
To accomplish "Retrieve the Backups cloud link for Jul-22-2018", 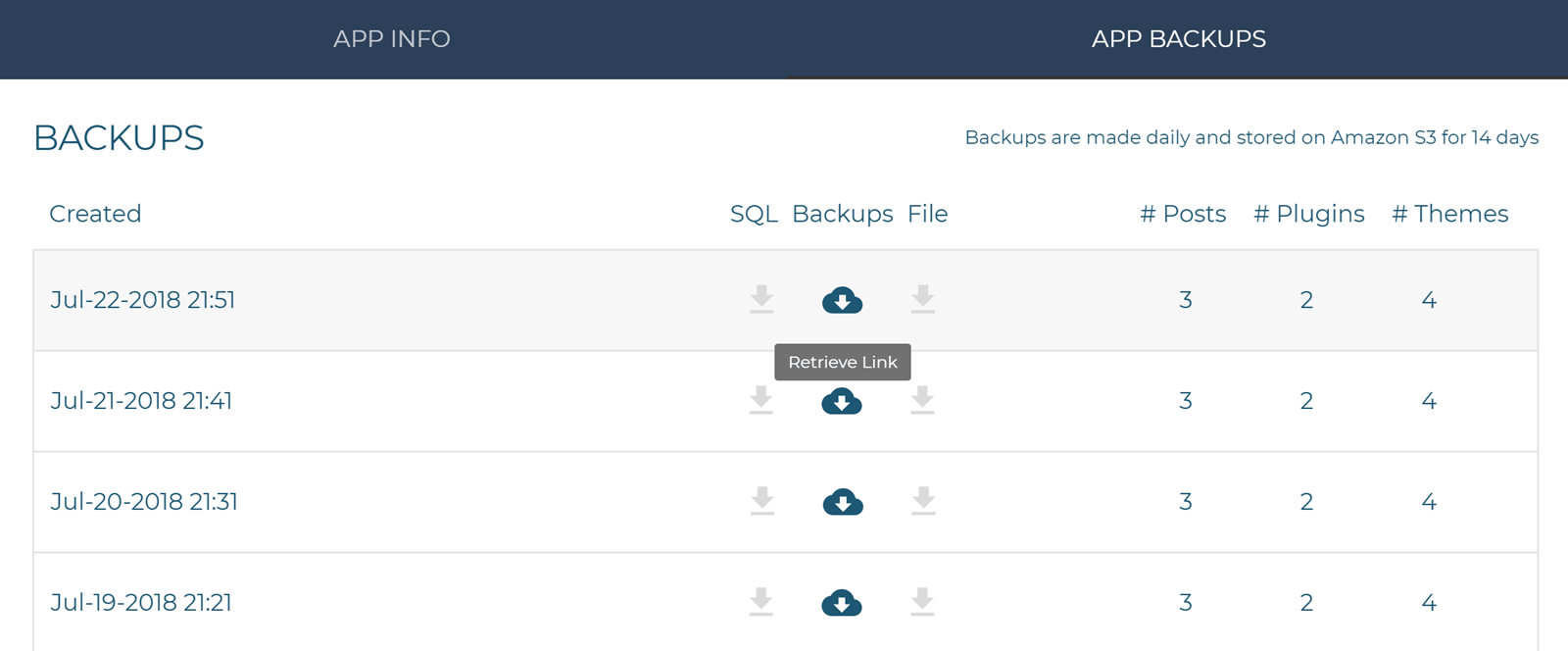I will tap(843, 301).
